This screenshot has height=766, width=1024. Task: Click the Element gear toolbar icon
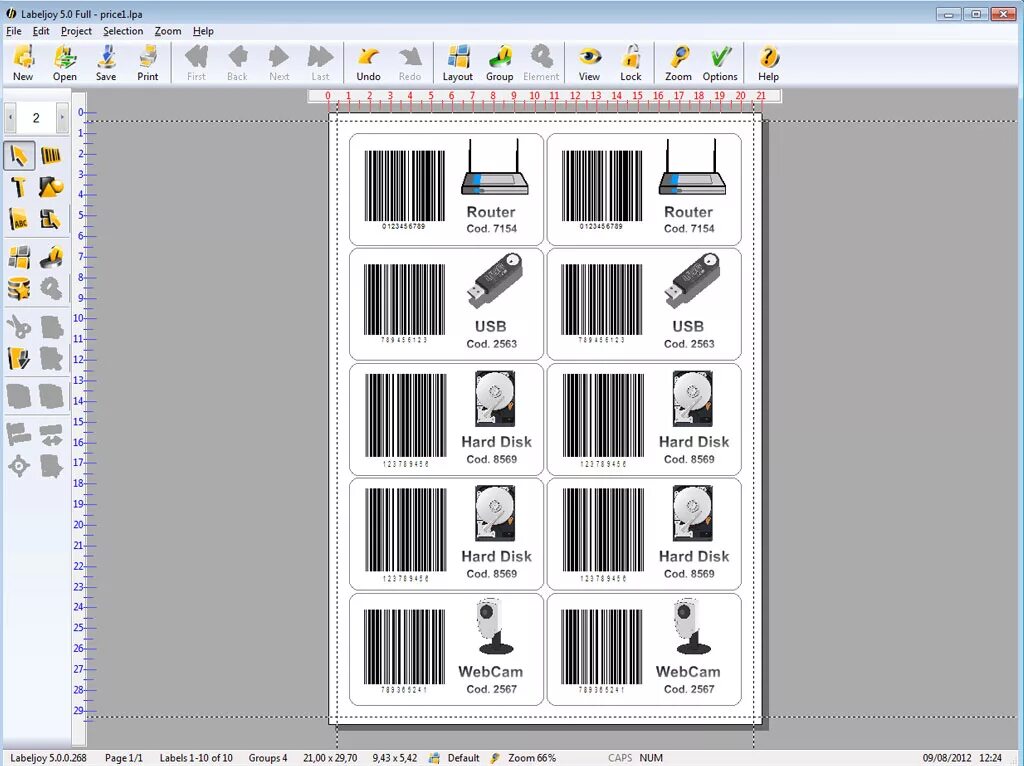(541, 63)
